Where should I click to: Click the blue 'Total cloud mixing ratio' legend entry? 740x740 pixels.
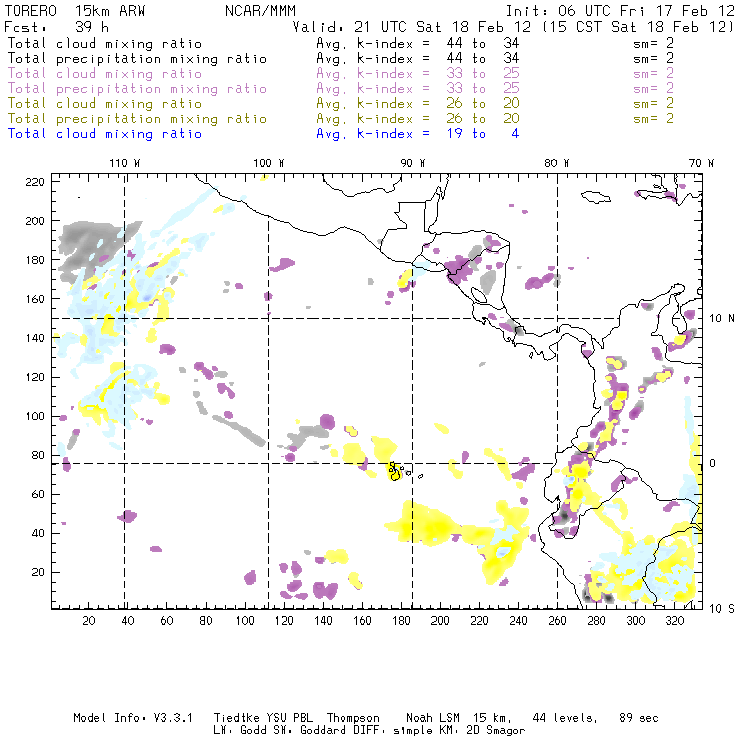(x=105, y=134)
